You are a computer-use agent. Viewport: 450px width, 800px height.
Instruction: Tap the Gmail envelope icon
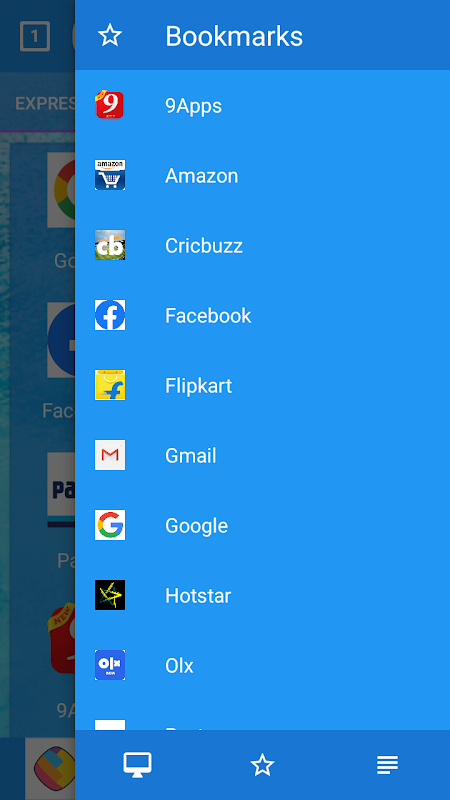pos(110,455)
